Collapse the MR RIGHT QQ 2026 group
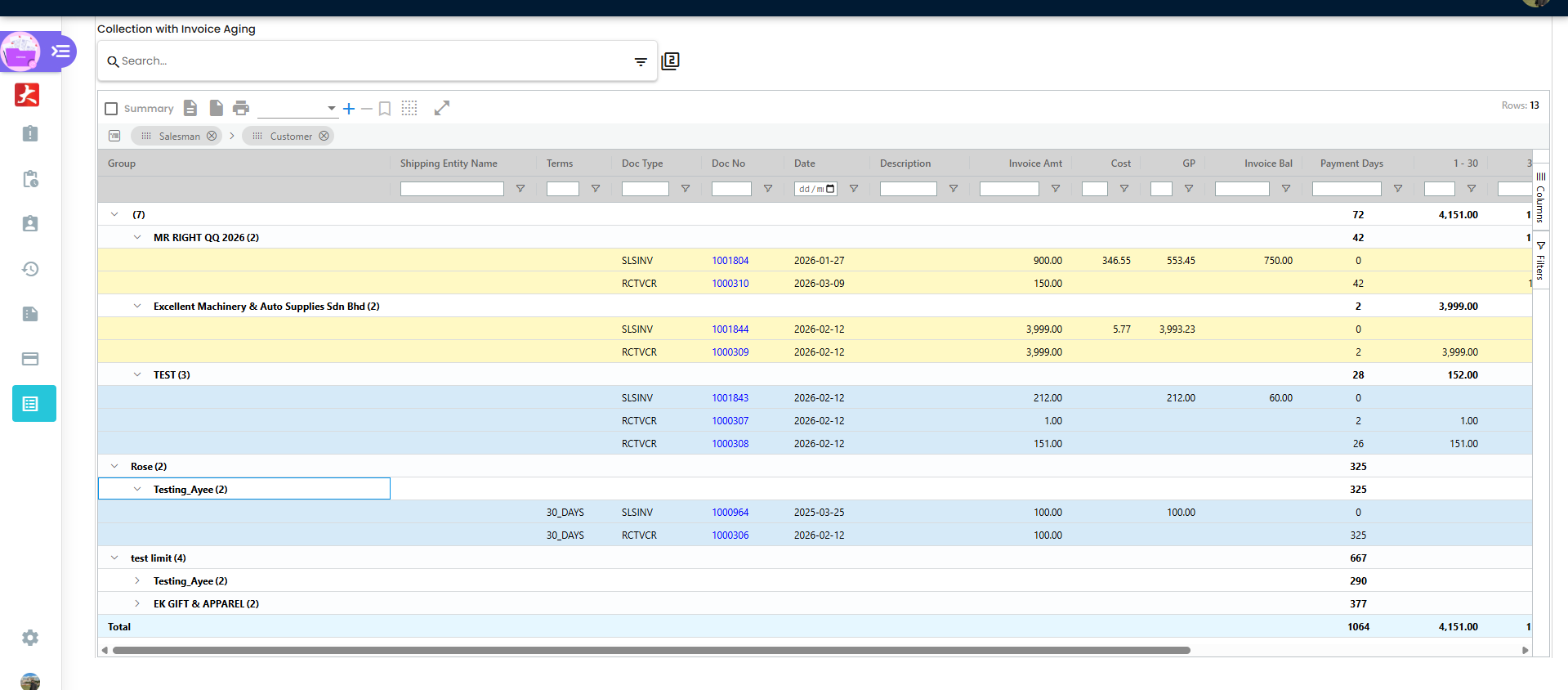The image size is (1568, 690). 137,237
